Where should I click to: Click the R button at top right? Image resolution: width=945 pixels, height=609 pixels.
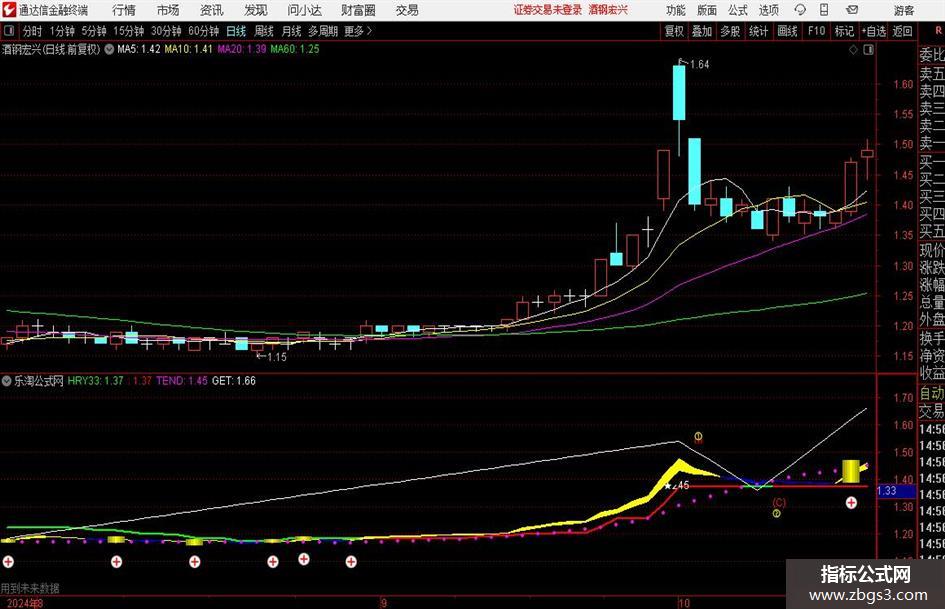[938, 30]
